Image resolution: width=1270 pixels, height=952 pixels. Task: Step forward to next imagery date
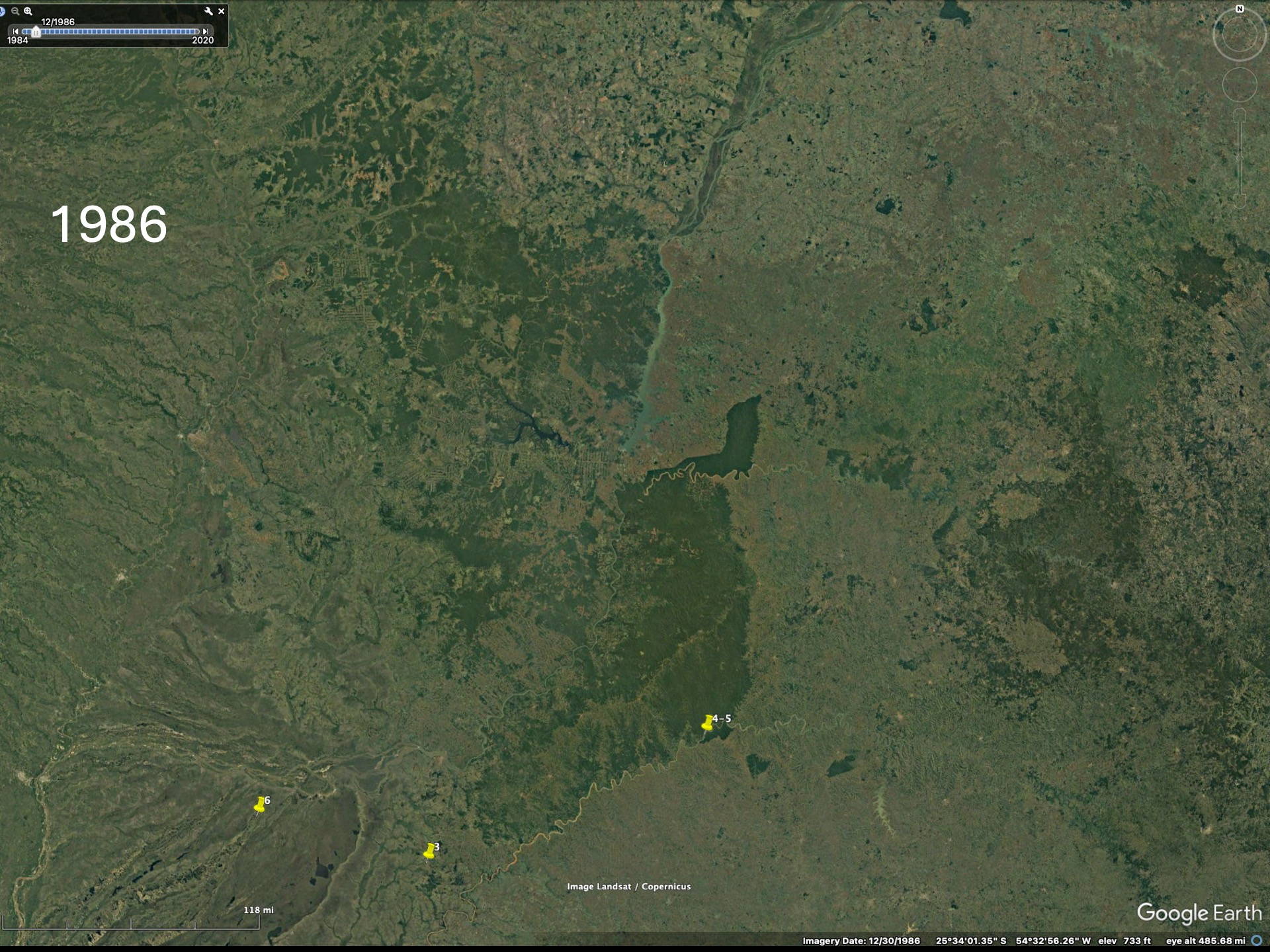click(x=206, y=31)
